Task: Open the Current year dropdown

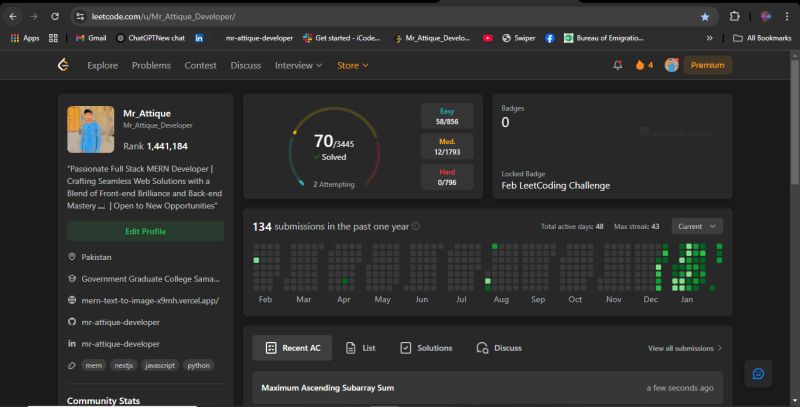Action: pos(697,226)
